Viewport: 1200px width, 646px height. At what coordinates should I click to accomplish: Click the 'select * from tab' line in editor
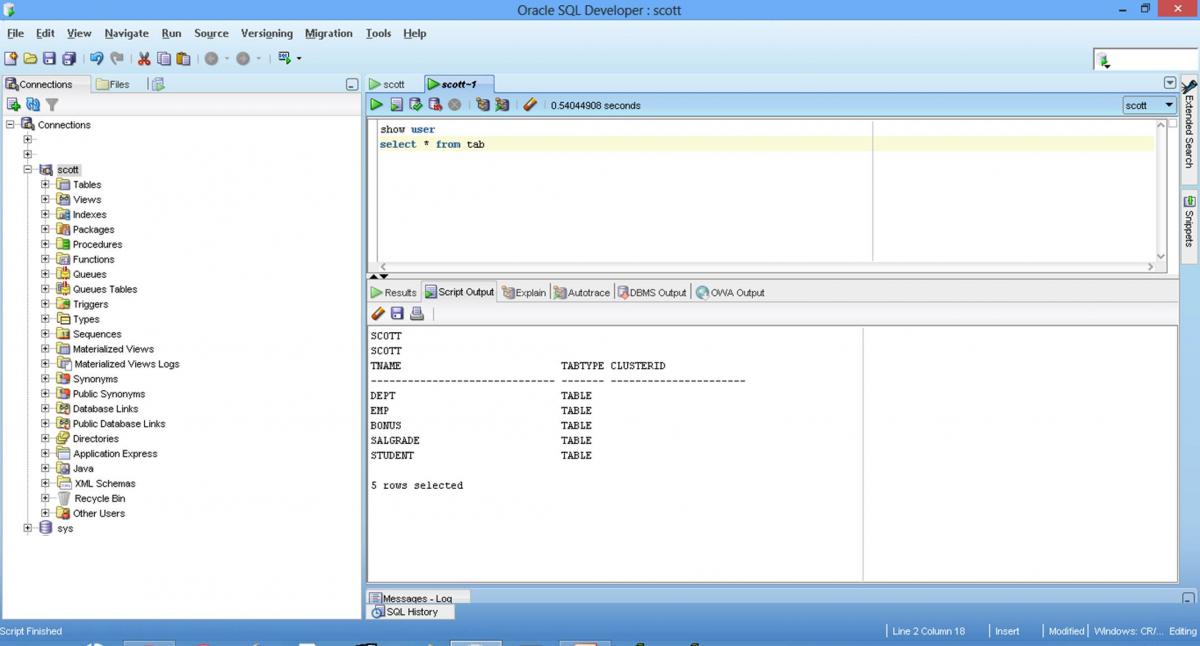pyautogui.click(x=432, y=145)
